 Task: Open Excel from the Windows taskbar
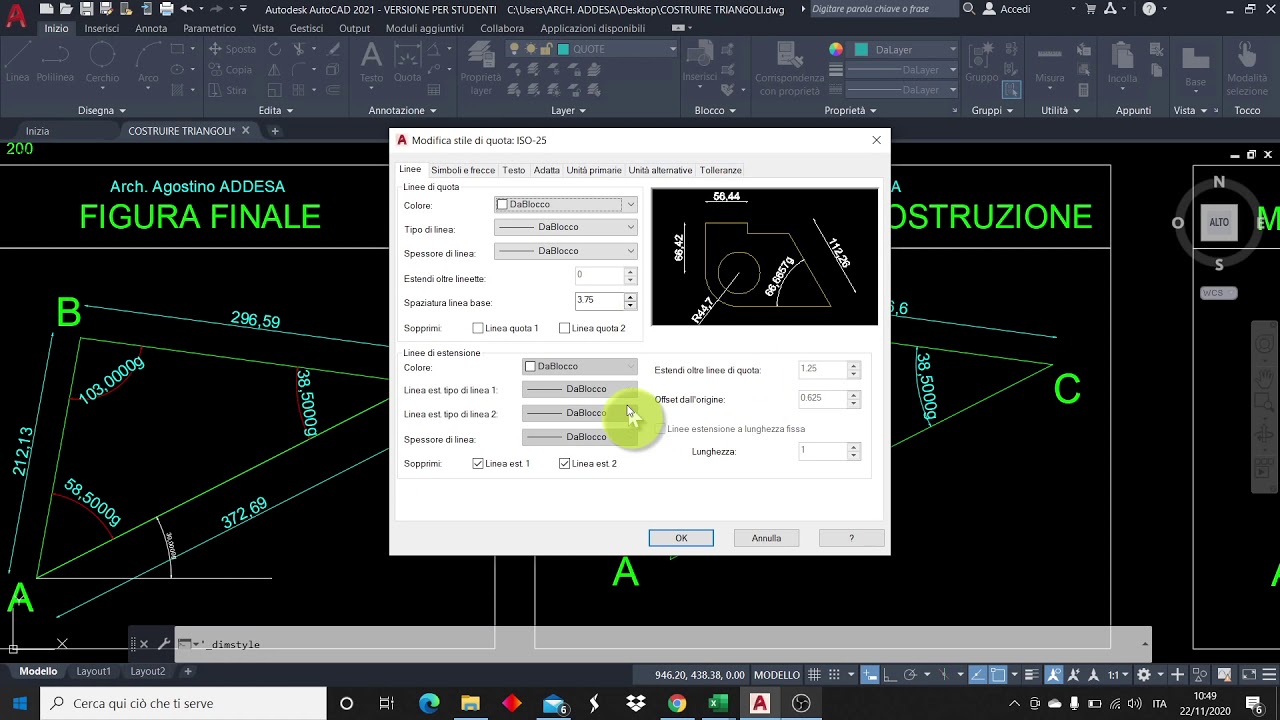(x=718, y=703)
